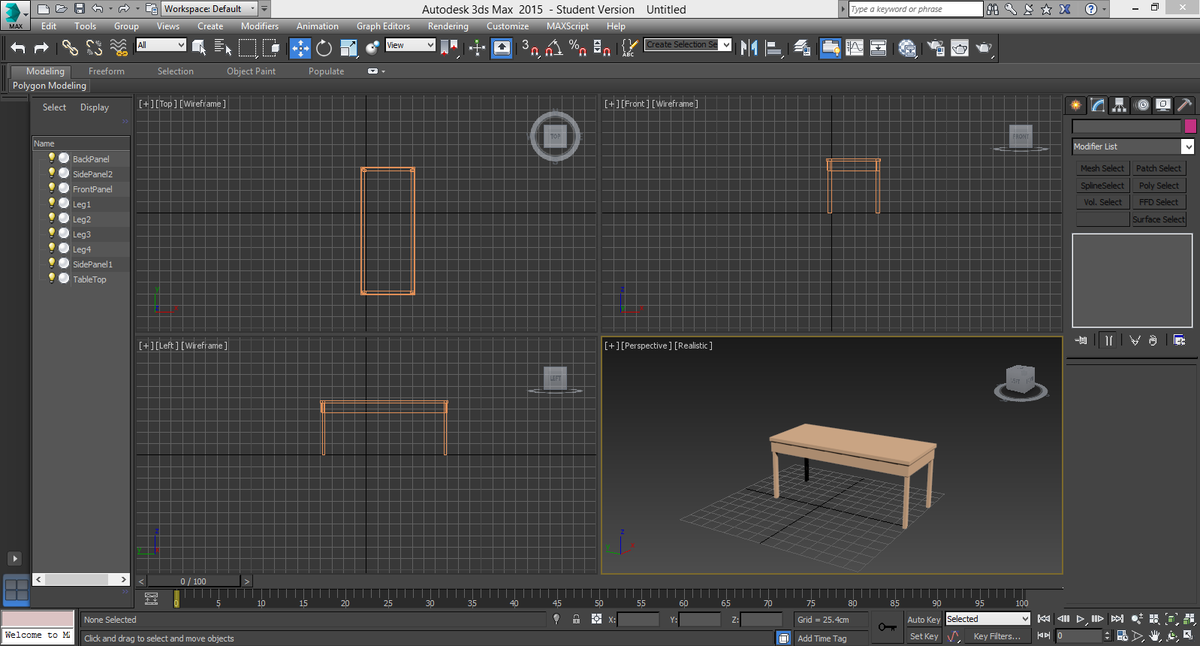Viewport: 1200px width, 646px height.
Task: Activate the Select and Link chain tool
Action: coord(70,47)
